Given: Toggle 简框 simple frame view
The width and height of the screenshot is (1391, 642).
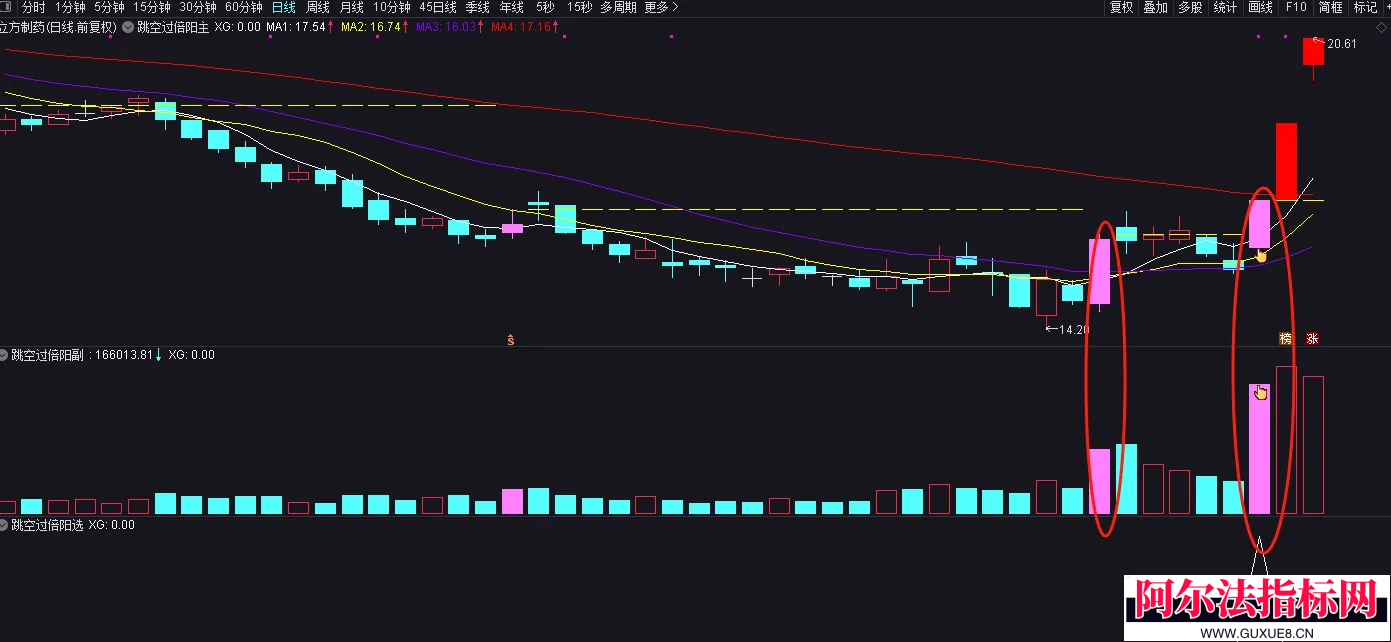Looking at the screenshot, I should pos(1330,7).
